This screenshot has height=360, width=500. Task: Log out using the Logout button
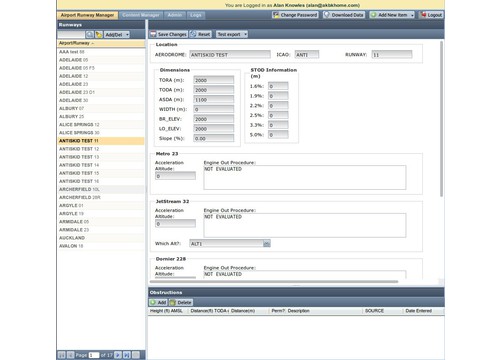point(431,15)
